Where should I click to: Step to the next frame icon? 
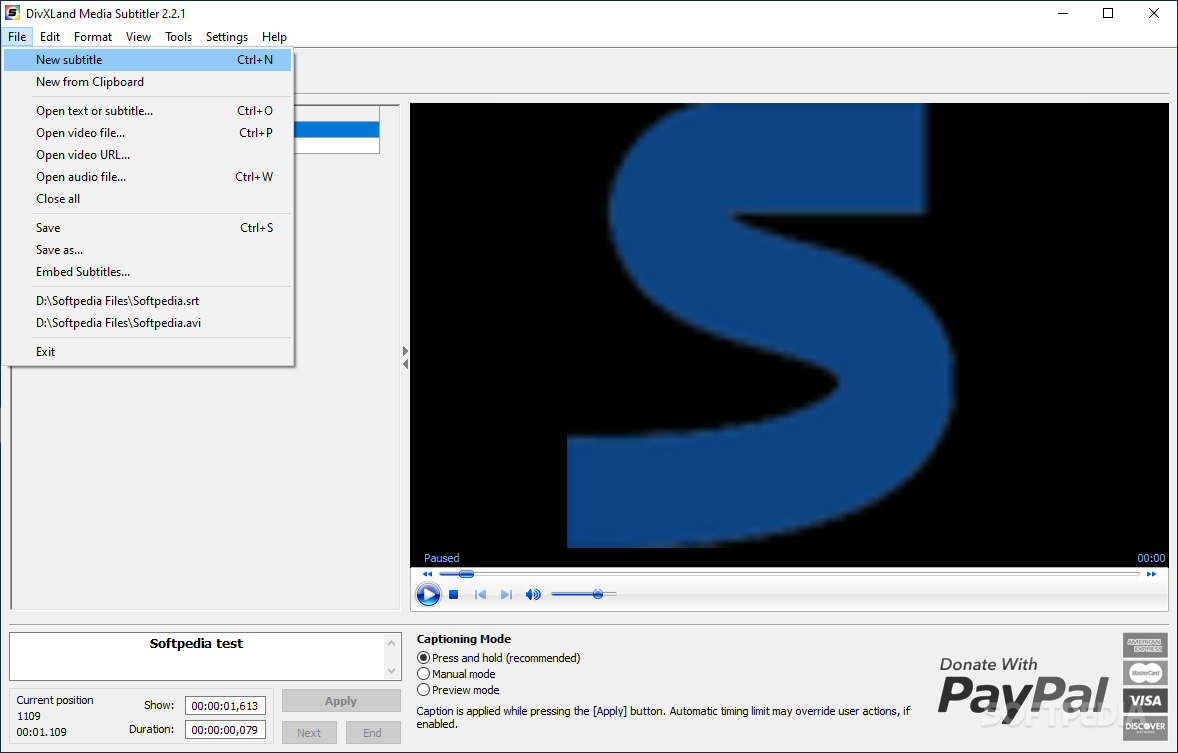tap(506, 594)
